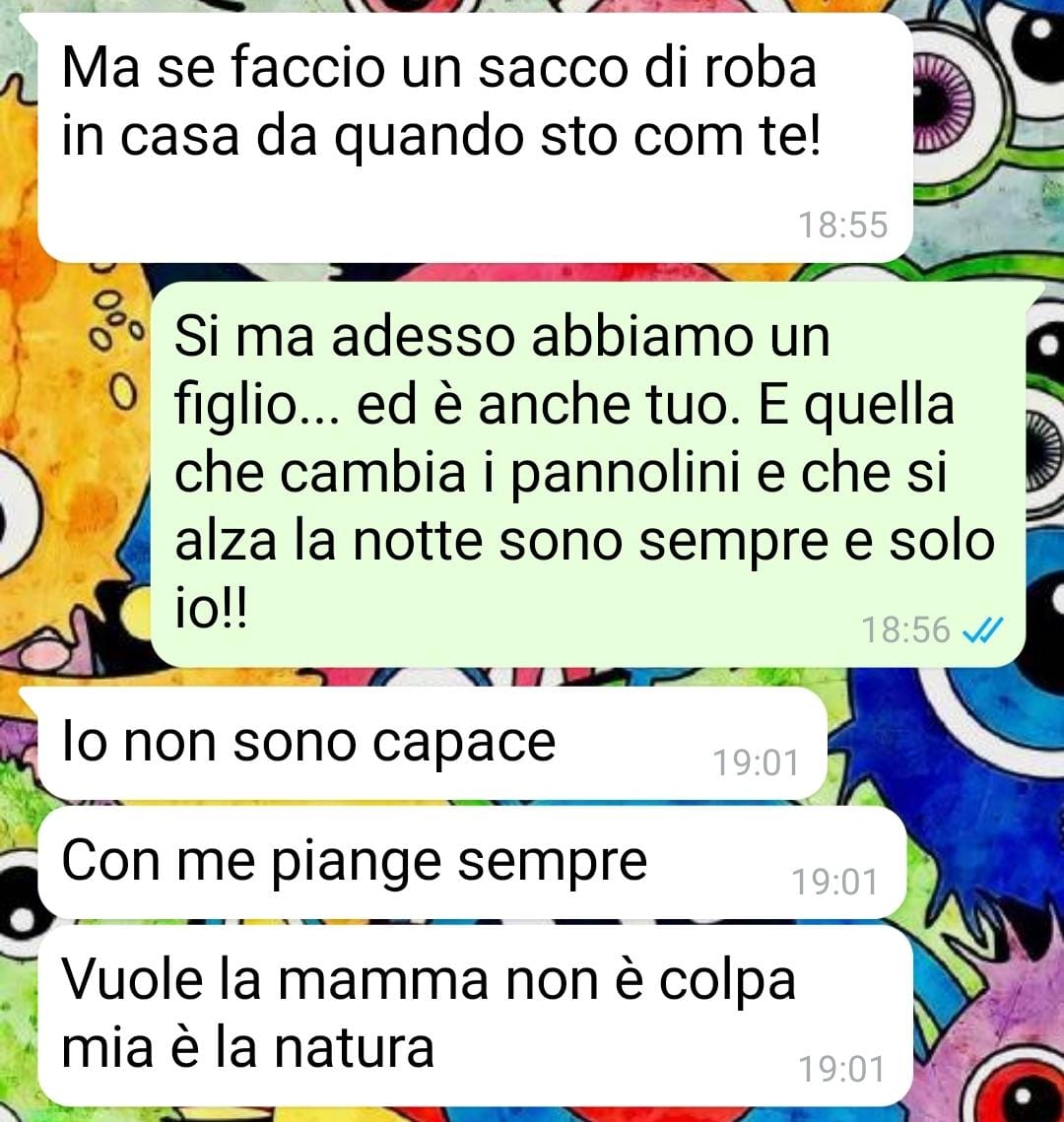The width and height of the screenshot is (1064, 1122).
Task: Click the 19:01 timestamp beside 'Io non sono capace'
Action: tap(756, 762)
